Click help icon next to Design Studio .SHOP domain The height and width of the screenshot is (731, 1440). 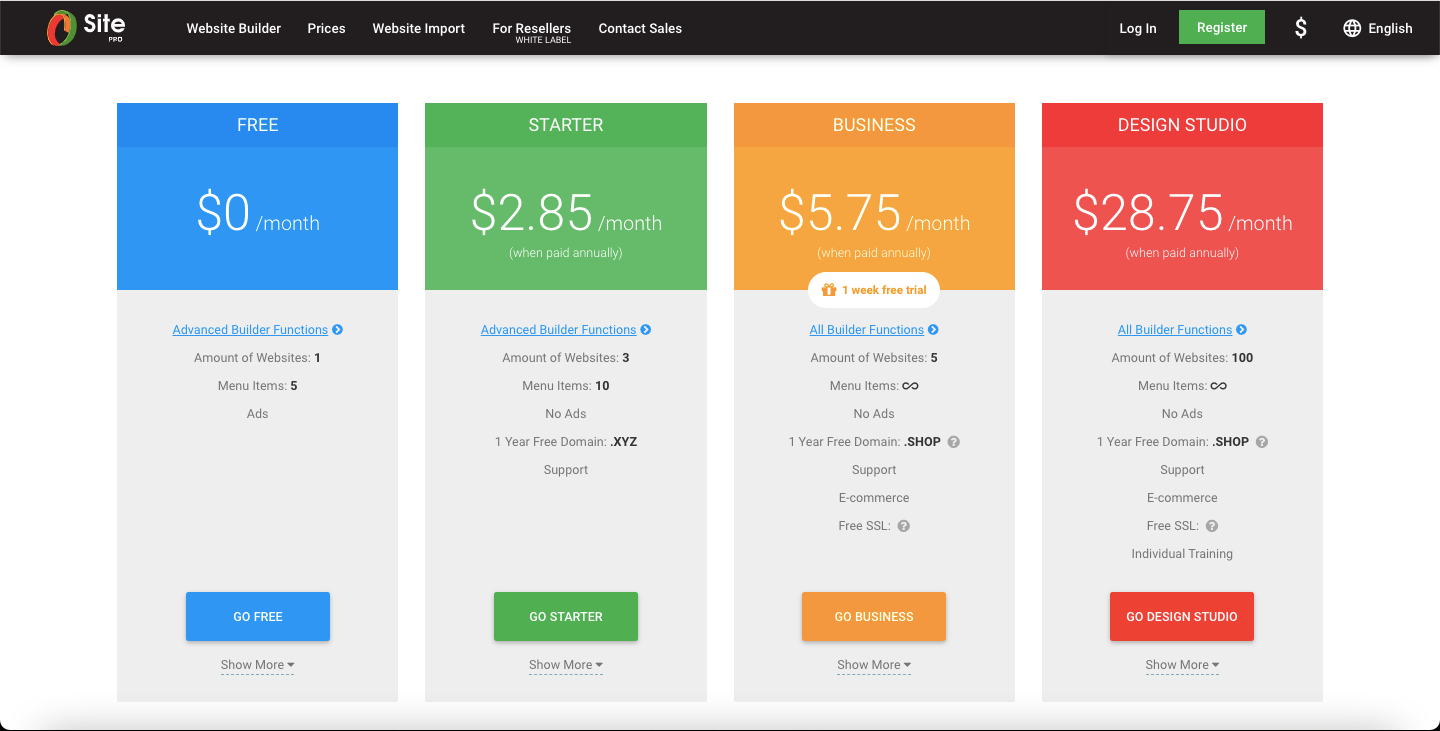click(1262, 442)
